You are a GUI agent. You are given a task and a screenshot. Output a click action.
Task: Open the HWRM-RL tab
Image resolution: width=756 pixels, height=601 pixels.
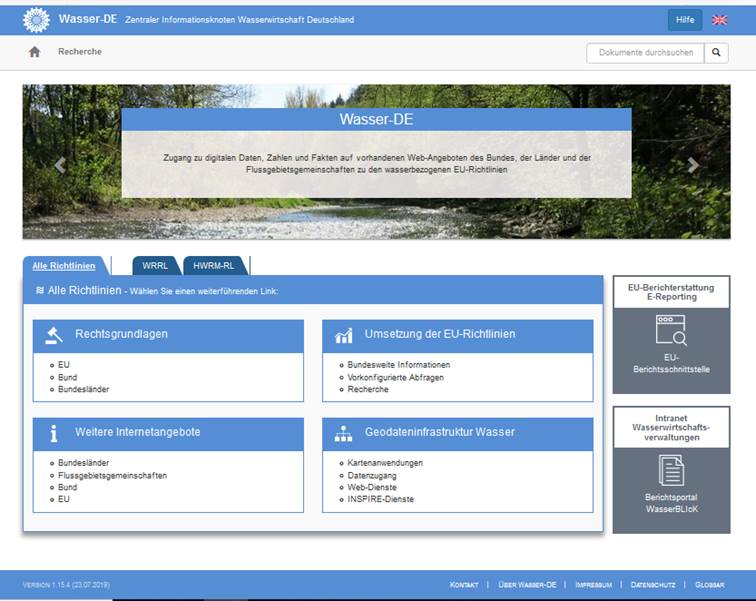(214, 266)
